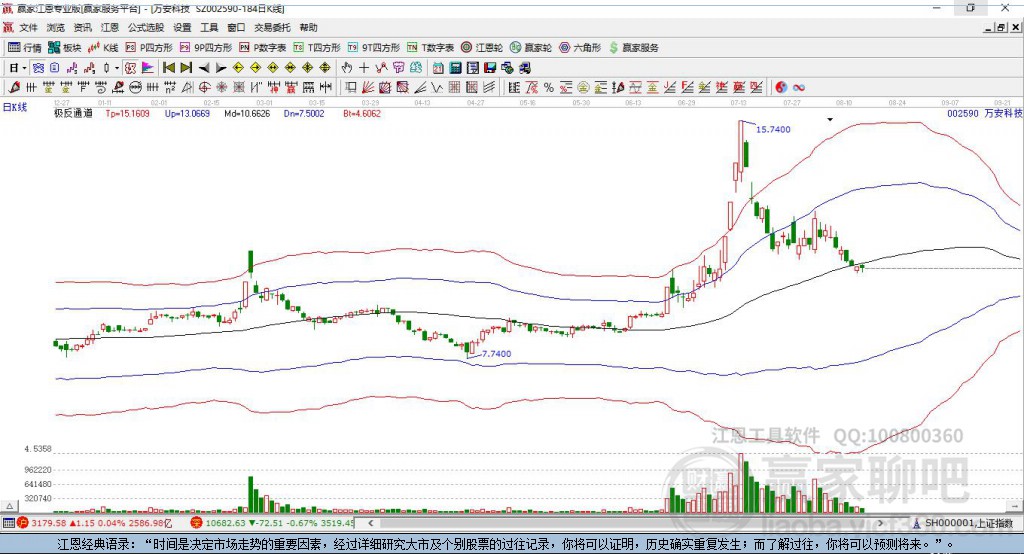Launch the 赢家轮 winner wheel
1024x554 pixels.
531,48
